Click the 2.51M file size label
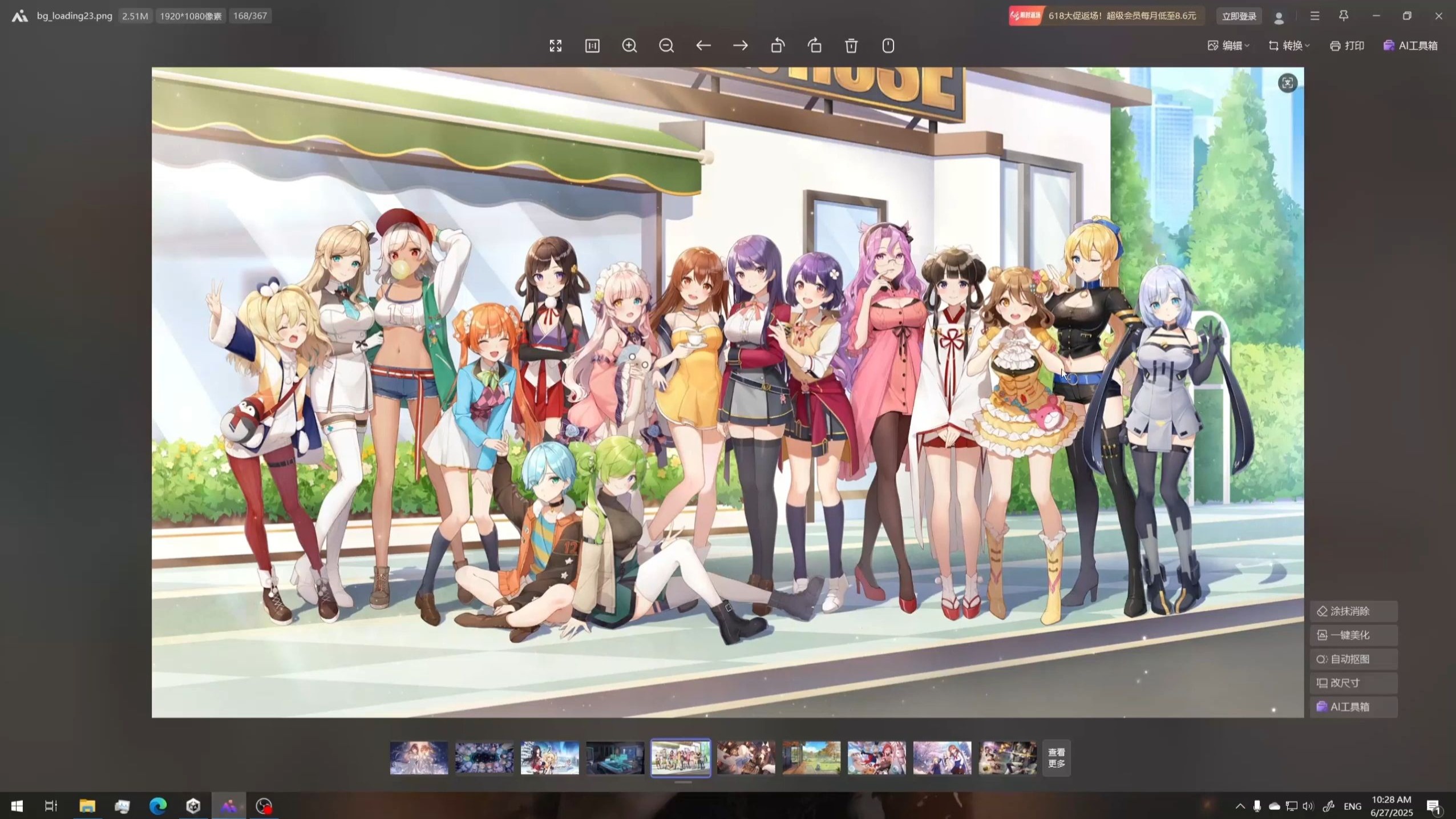The width and height of the screenshot is (1456, 819). [x=135, y=16]
